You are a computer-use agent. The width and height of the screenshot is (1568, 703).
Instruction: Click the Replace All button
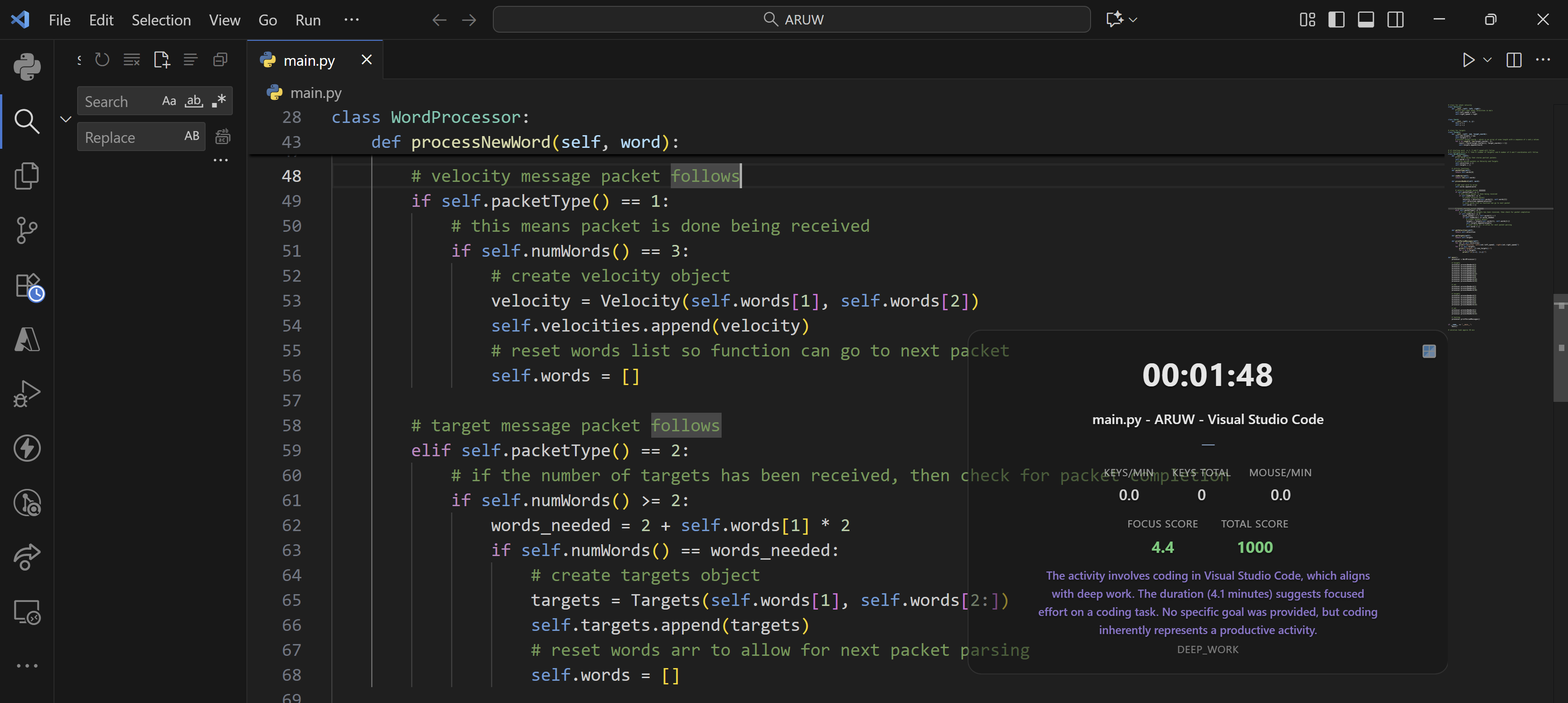[x=223, y=137]
